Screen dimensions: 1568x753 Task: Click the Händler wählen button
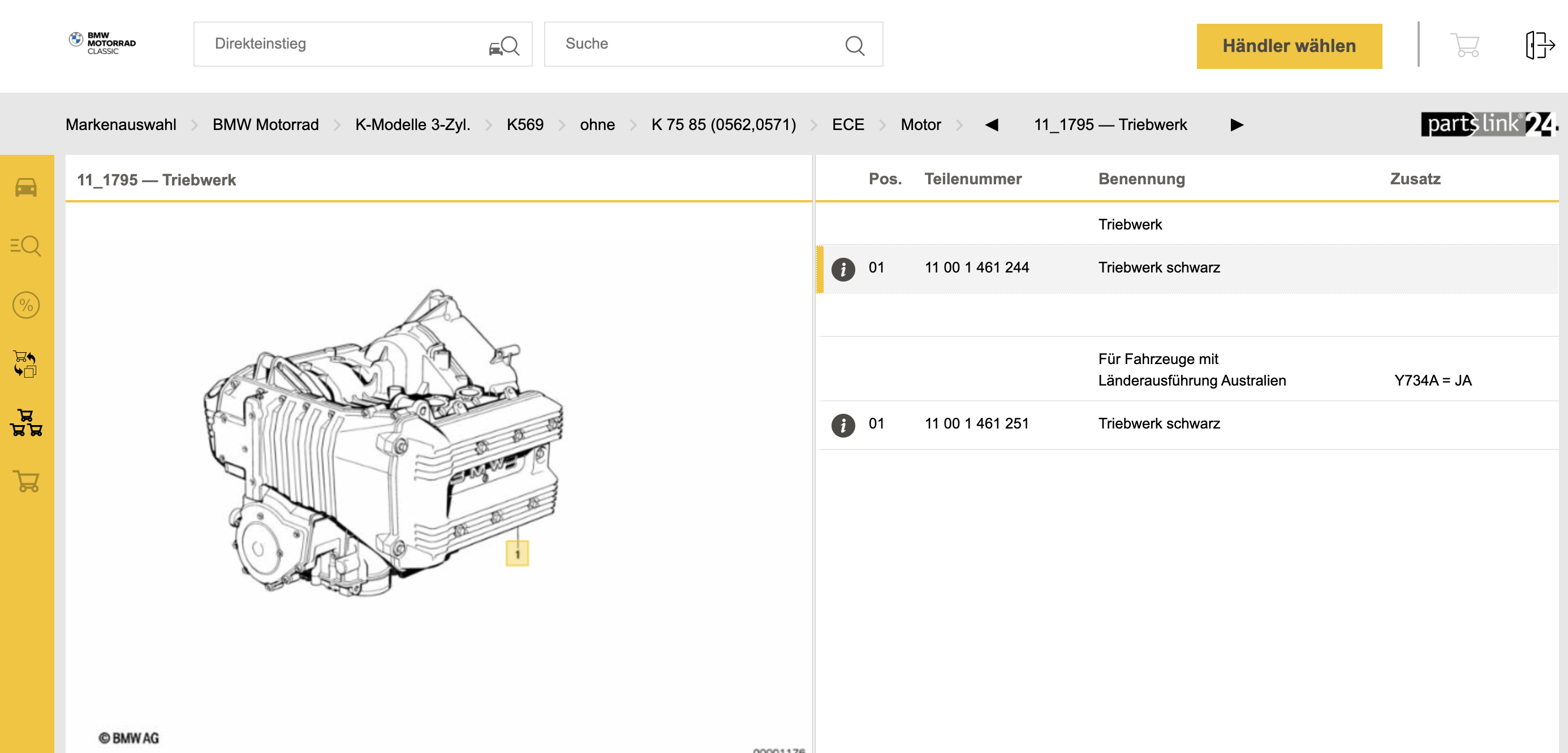coord(1289,46)
